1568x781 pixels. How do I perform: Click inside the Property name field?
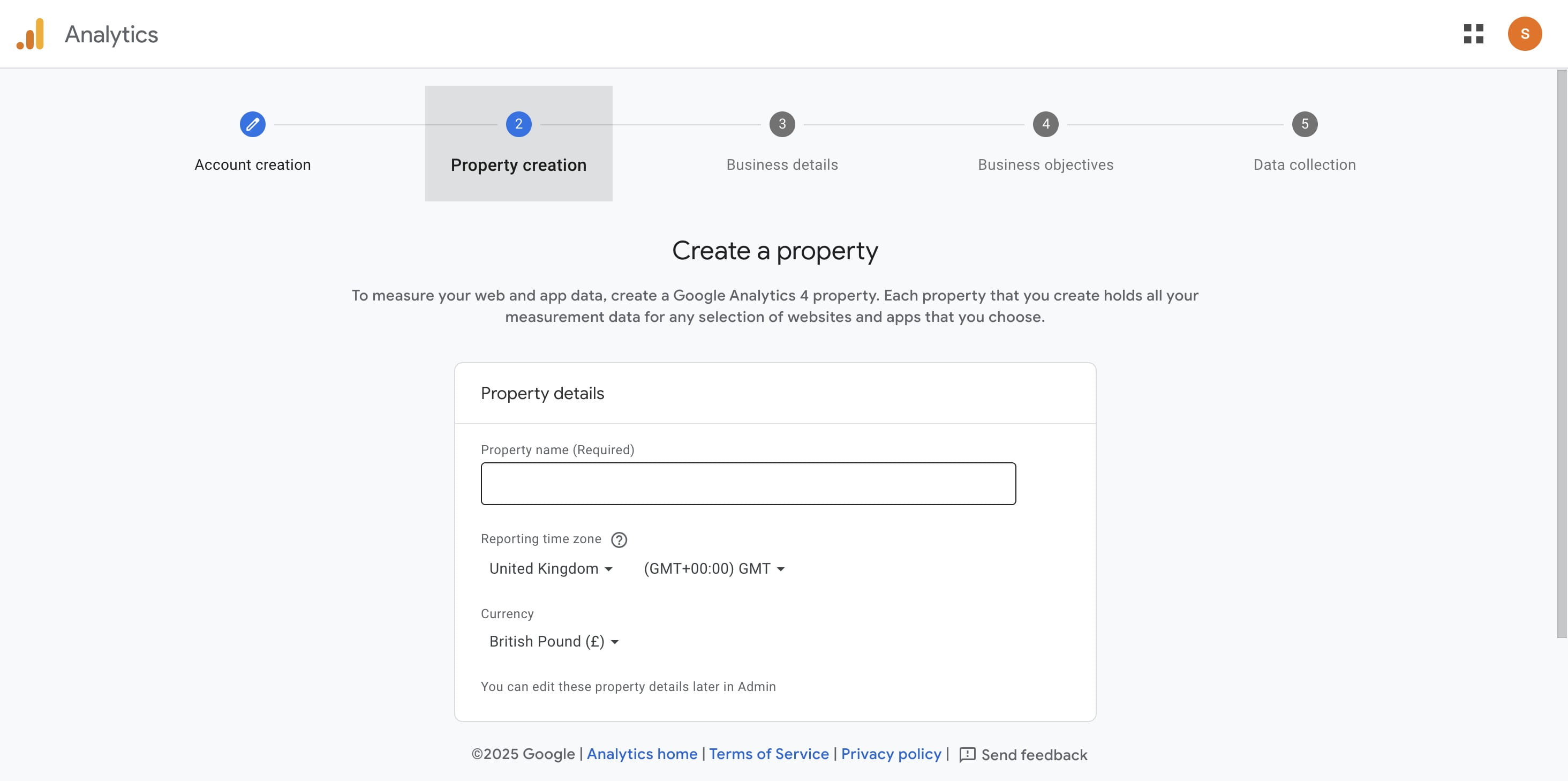(x=748, y=483)
